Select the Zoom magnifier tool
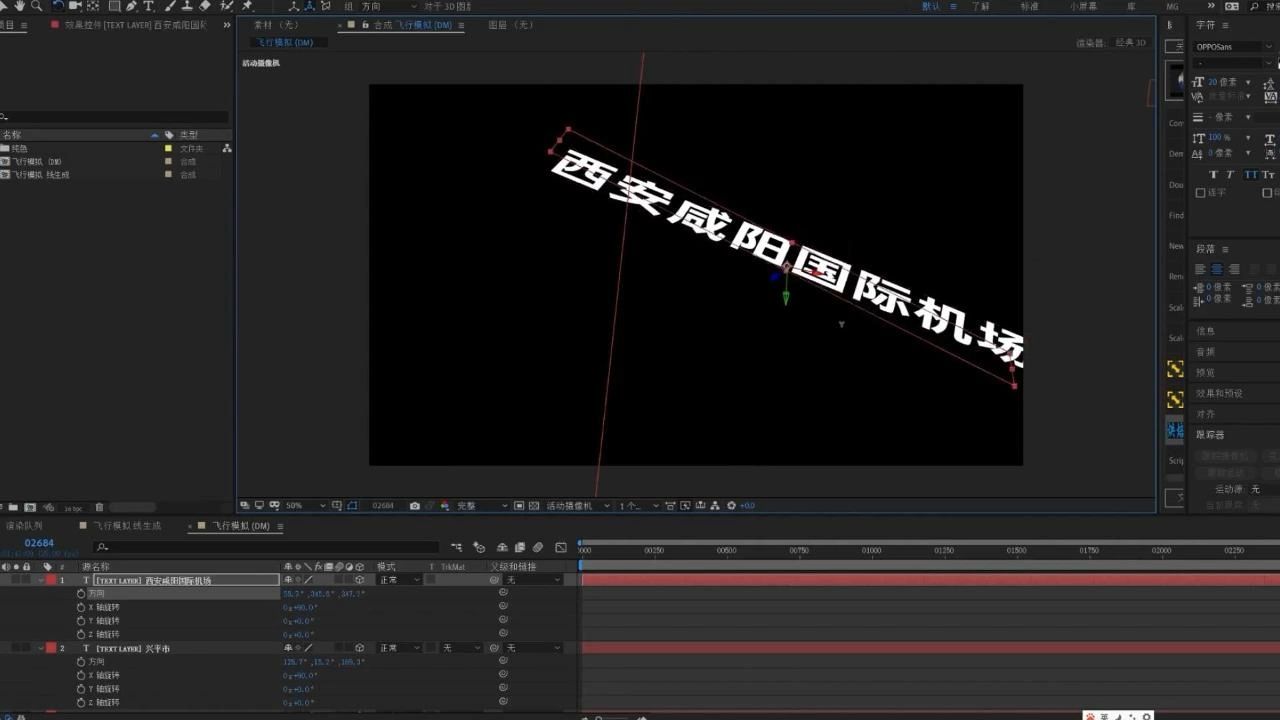 click(36, 6)
